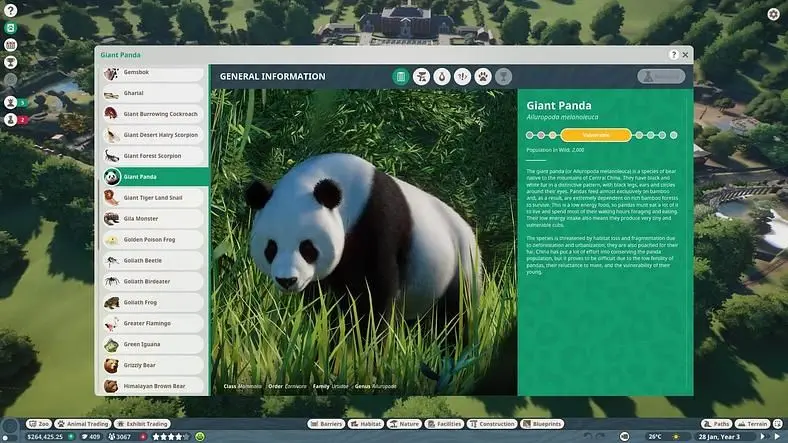The image size is (788, 443).
Task: Click the conservation credits 409 counter
Action: 91,436
